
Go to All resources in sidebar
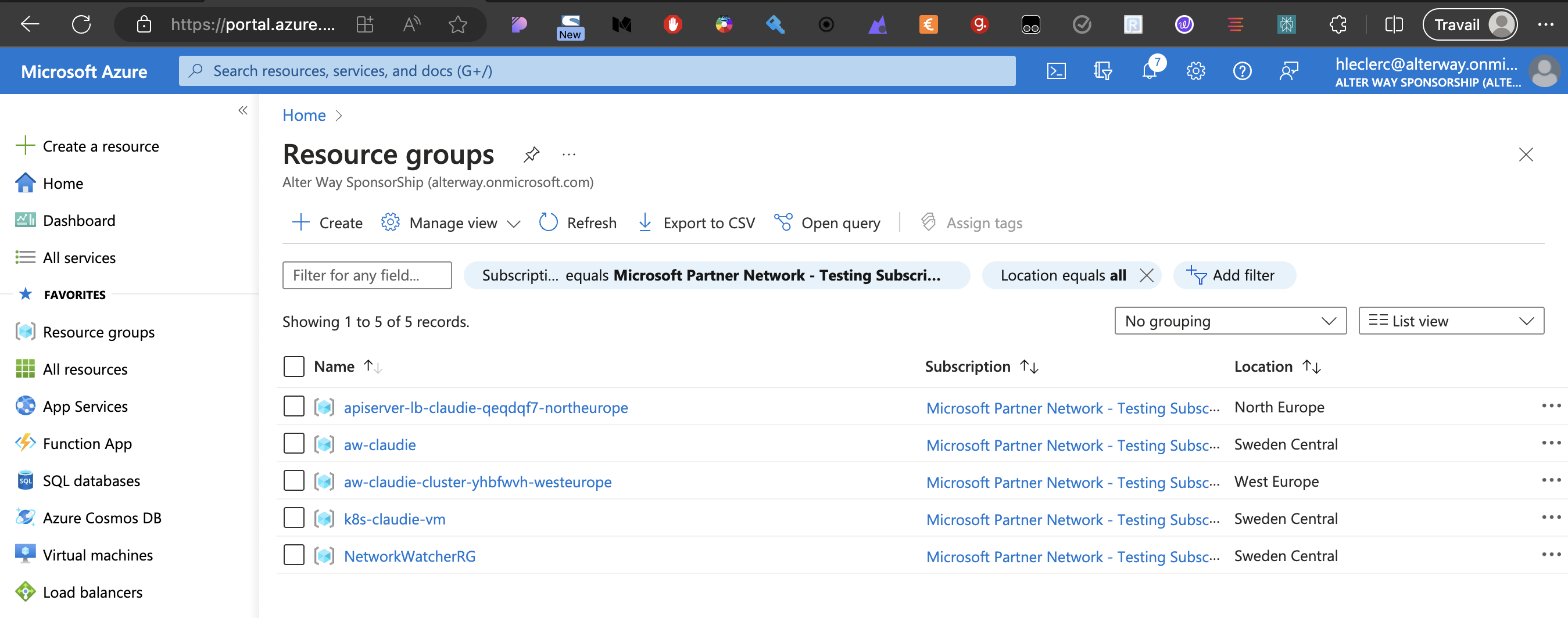click(x=85, y=369)
